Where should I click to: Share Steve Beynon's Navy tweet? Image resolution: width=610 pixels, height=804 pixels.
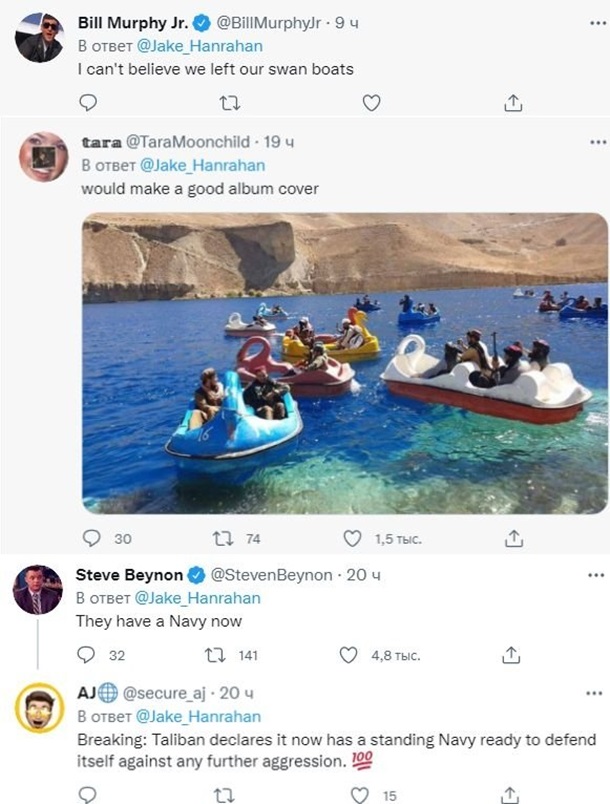click(510, 656)
